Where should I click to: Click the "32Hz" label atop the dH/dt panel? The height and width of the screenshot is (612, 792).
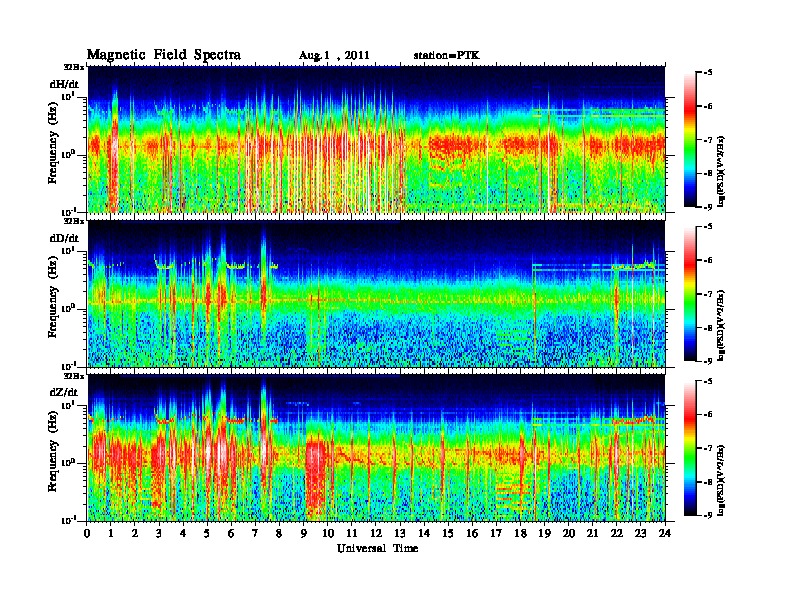(73, 66)
